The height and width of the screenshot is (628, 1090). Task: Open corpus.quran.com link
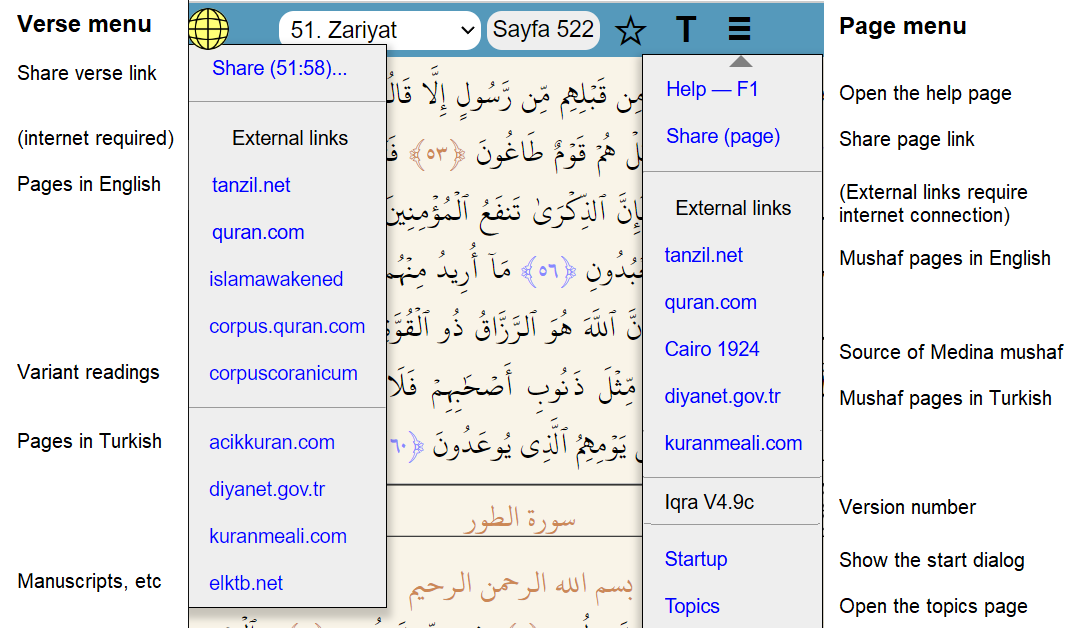287,326
